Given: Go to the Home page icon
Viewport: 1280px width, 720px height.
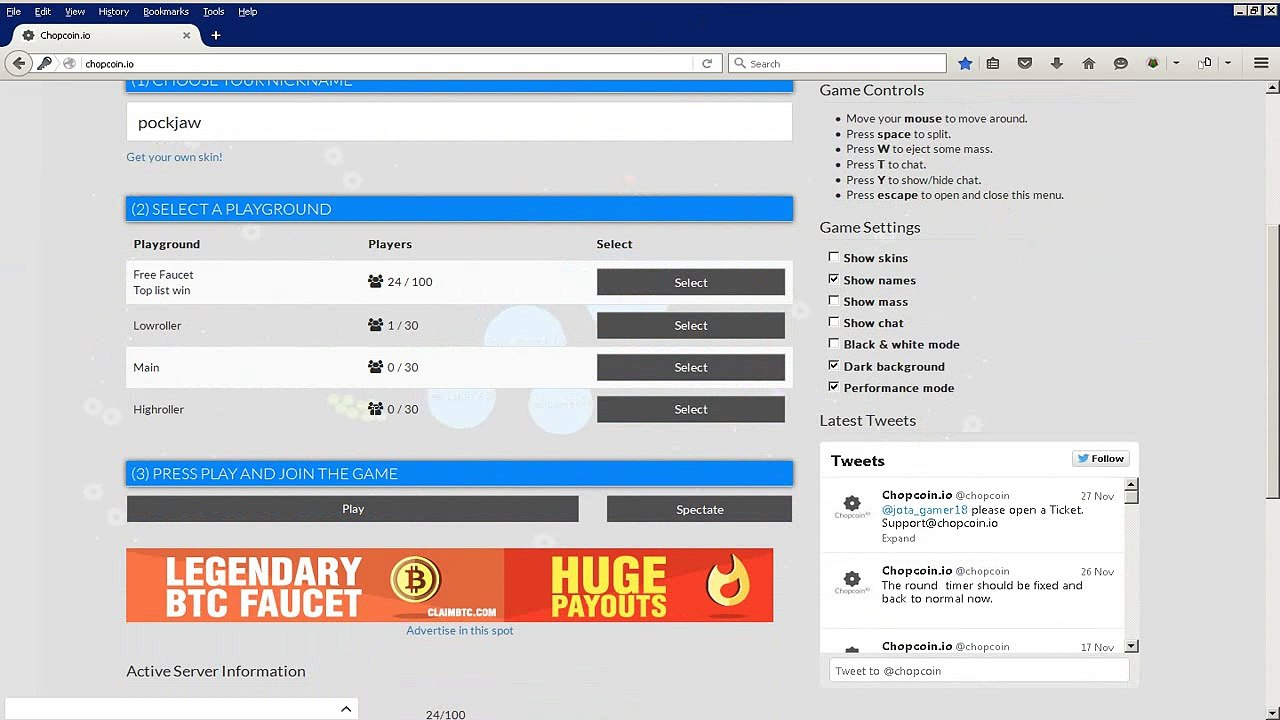Looking at the screenshot, I should coord(1089,63).
